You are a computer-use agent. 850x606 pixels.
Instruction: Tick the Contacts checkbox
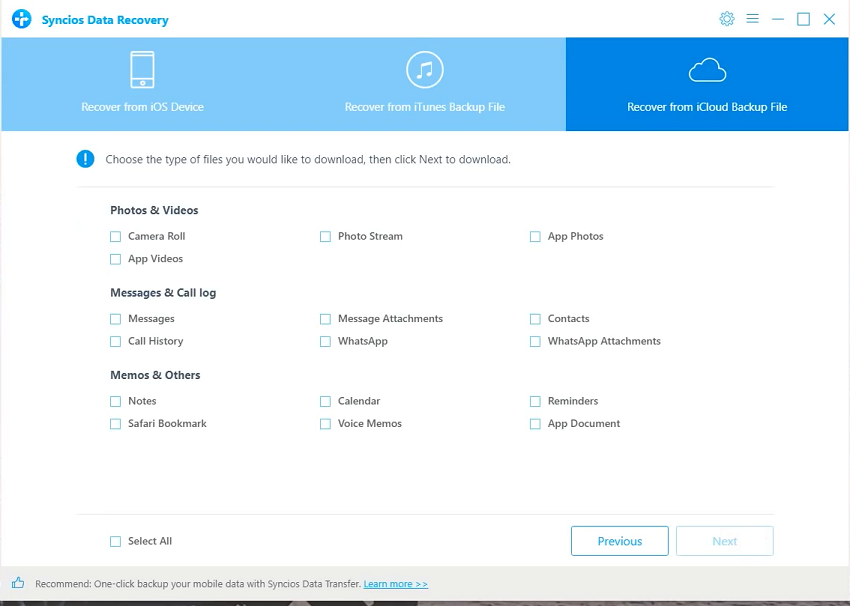535,319
